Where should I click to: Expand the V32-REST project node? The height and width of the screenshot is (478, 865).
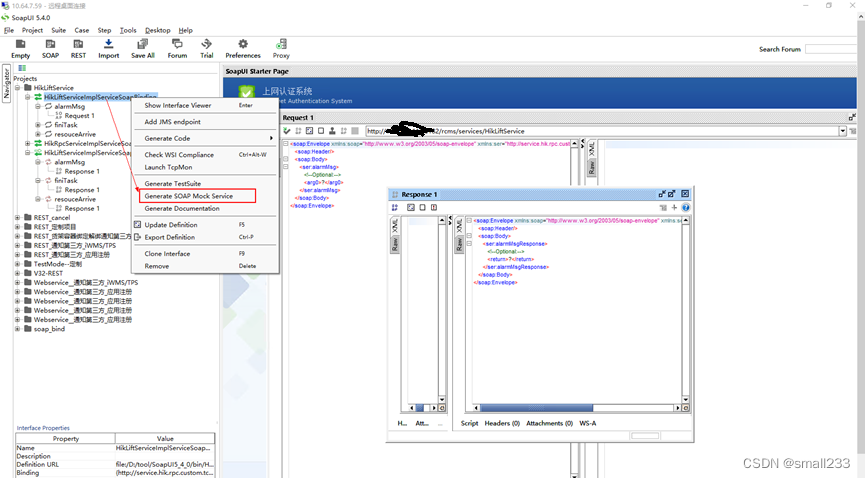[18, 273]
